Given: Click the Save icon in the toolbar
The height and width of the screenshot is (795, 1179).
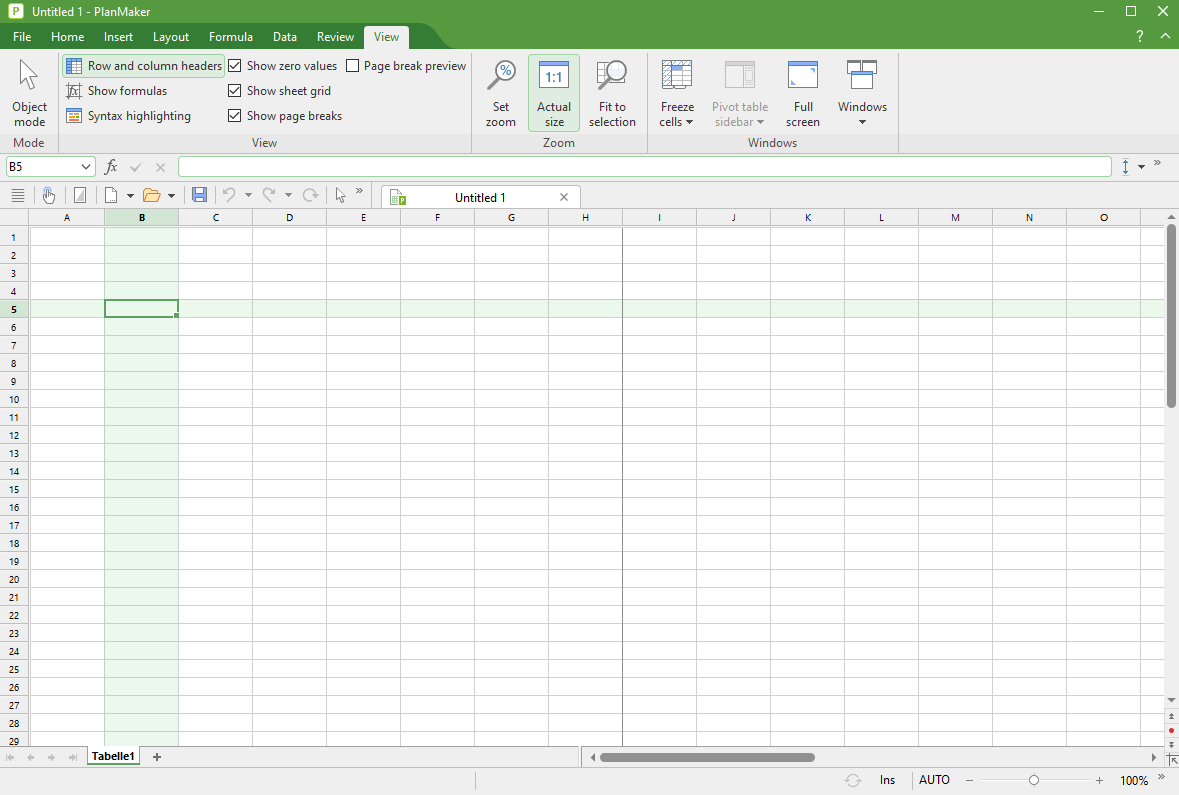Looking at the screenshot, I should click(199, 195).
